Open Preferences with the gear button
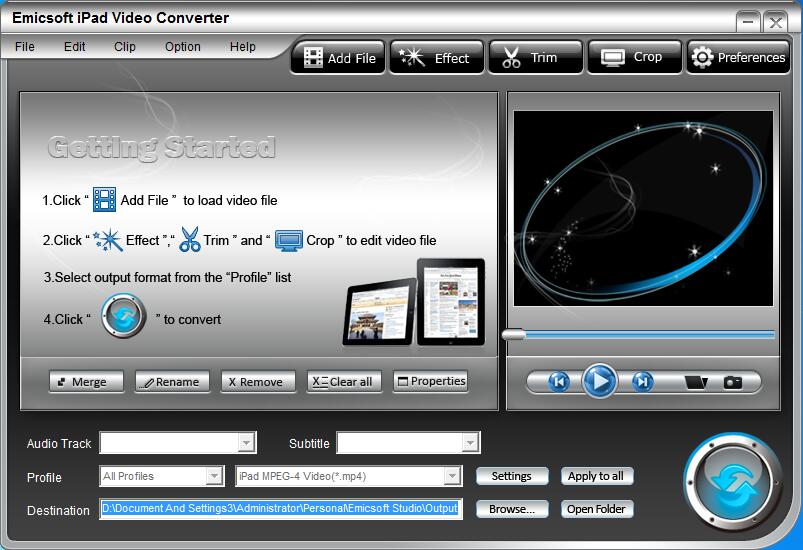Viewport: 803px width, 550px height. [x=738, y=57]
